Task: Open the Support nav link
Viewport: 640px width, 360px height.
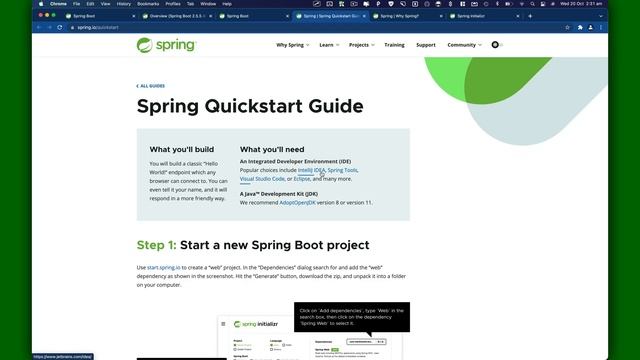Action: click(426, 45)
